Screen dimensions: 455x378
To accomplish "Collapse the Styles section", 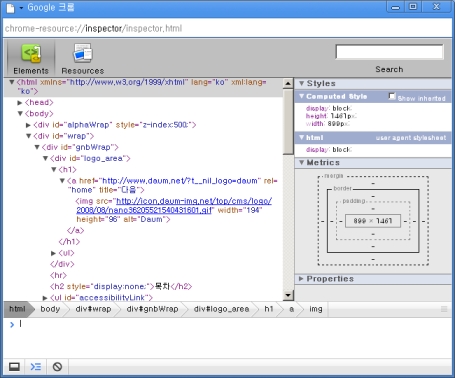I will 302,83.
